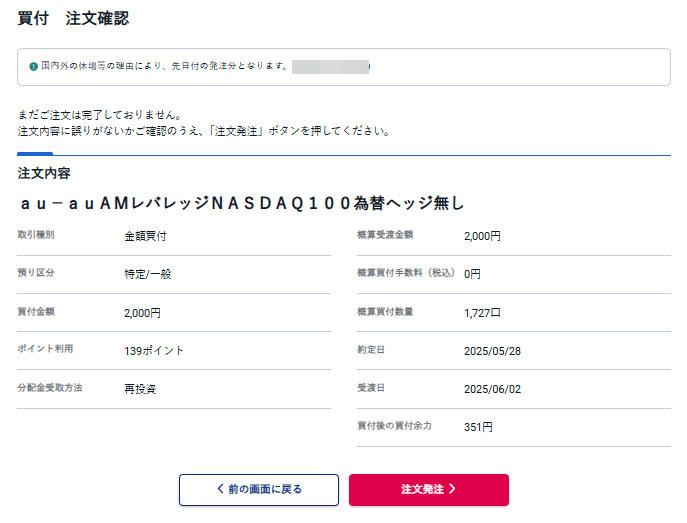Select the 注文内容 section header
687x523 pixels.
coord(44,173)
